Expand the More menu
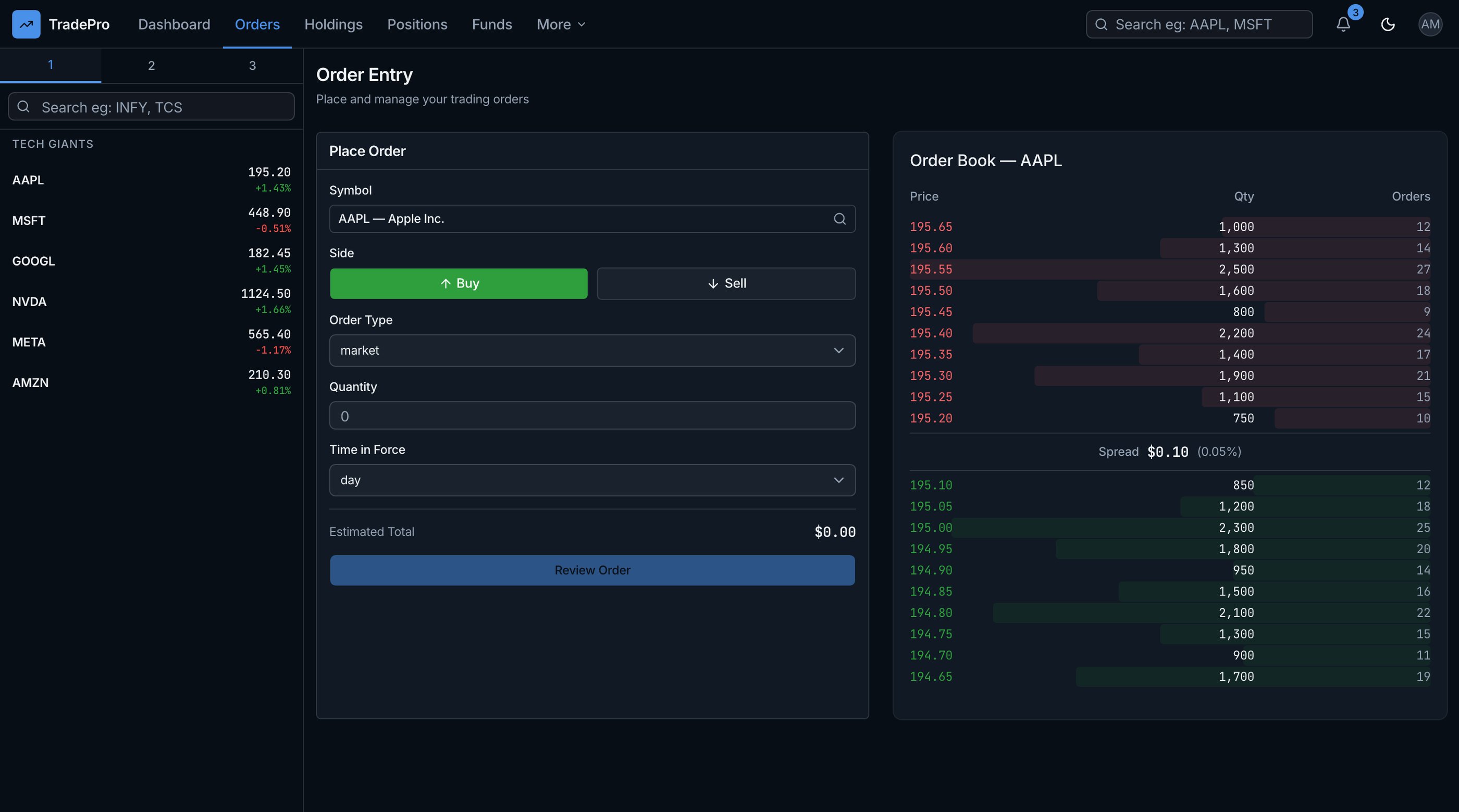 561,24
